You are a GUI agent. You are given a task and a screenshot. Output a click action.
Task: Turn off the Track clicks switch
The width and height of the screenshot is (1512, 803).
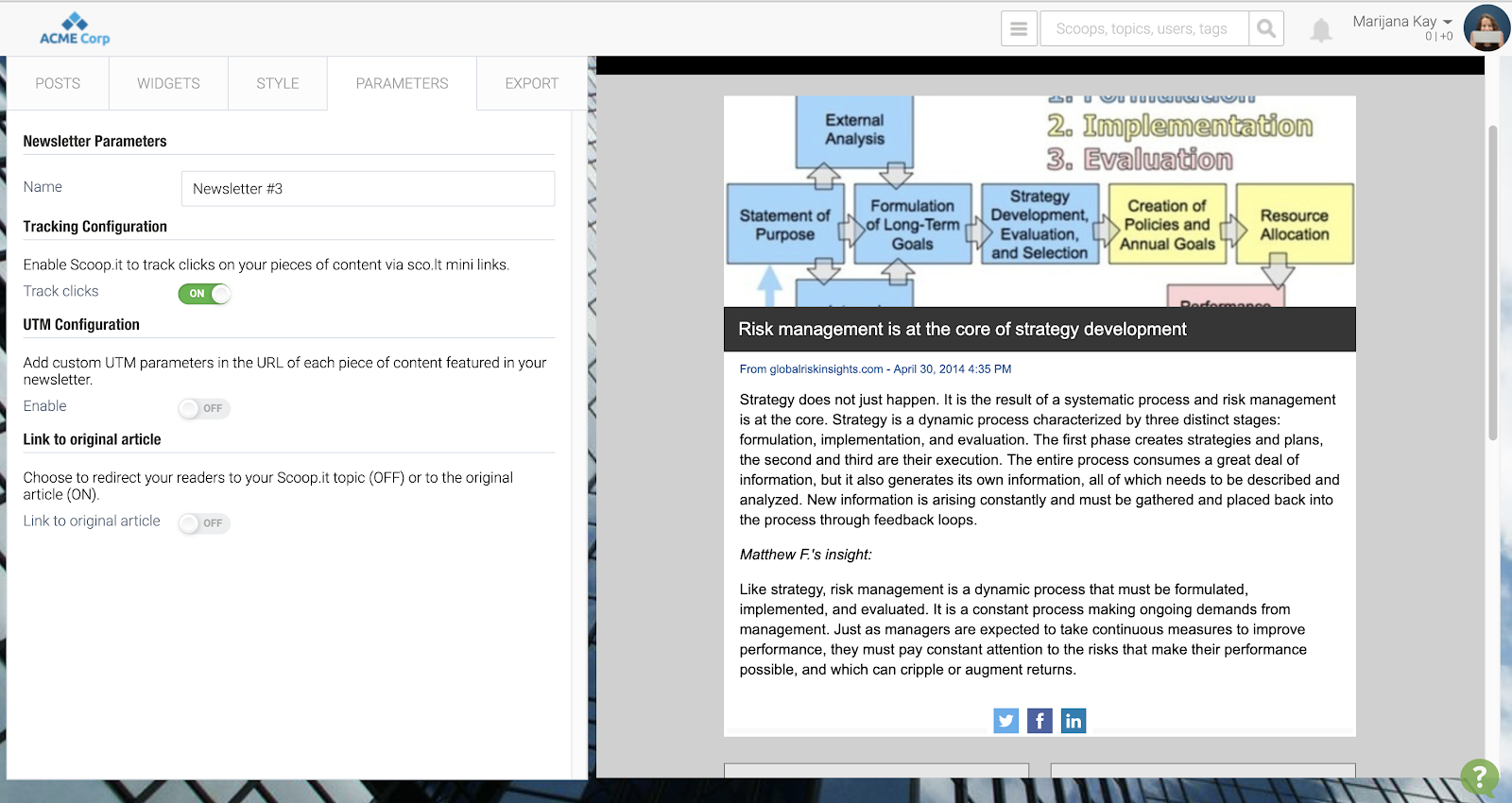coord(204,294)
